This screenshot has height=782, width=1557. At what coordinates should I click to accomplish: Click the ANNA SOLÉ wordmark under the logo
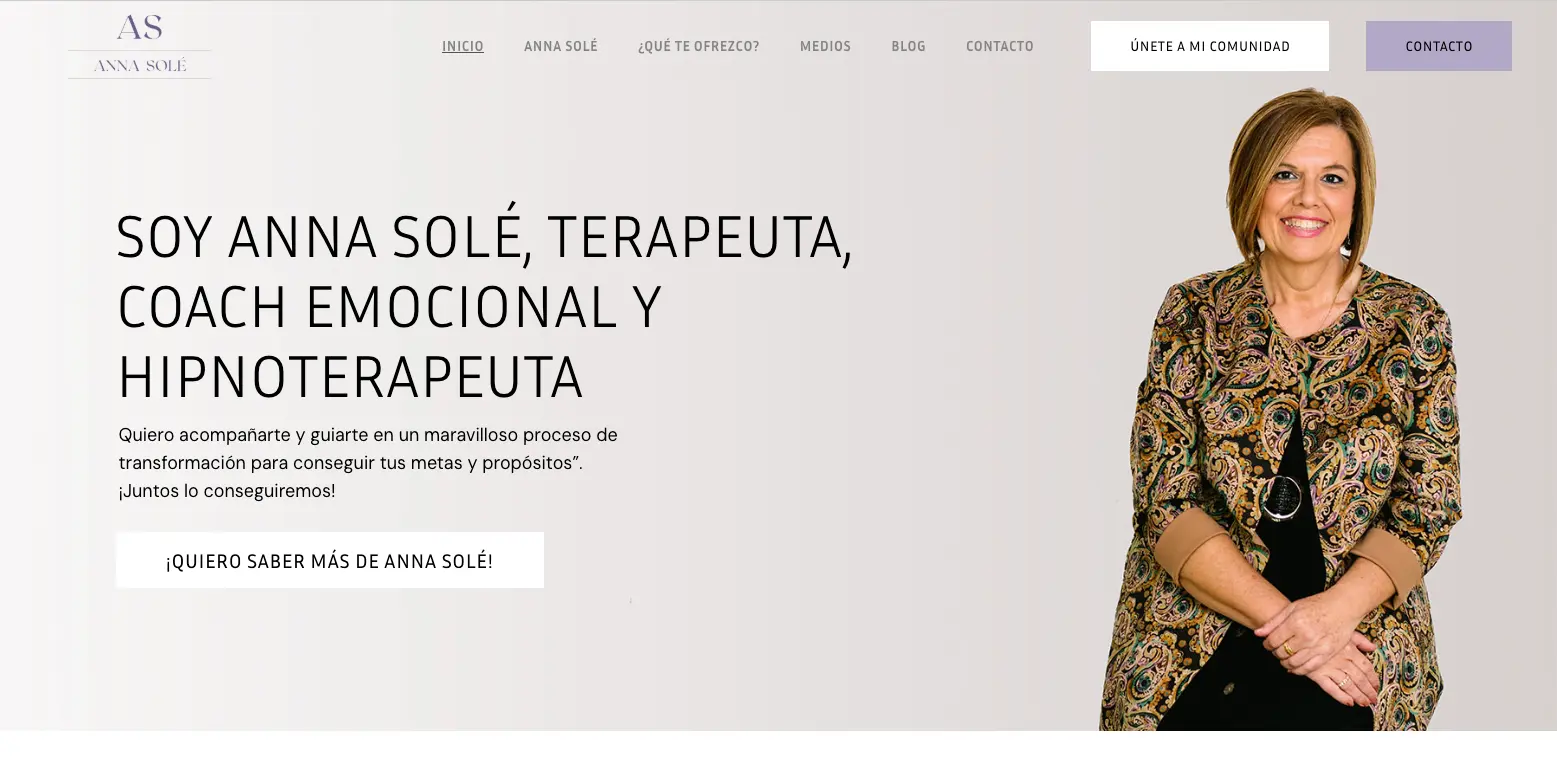click(x=140, y=65)
